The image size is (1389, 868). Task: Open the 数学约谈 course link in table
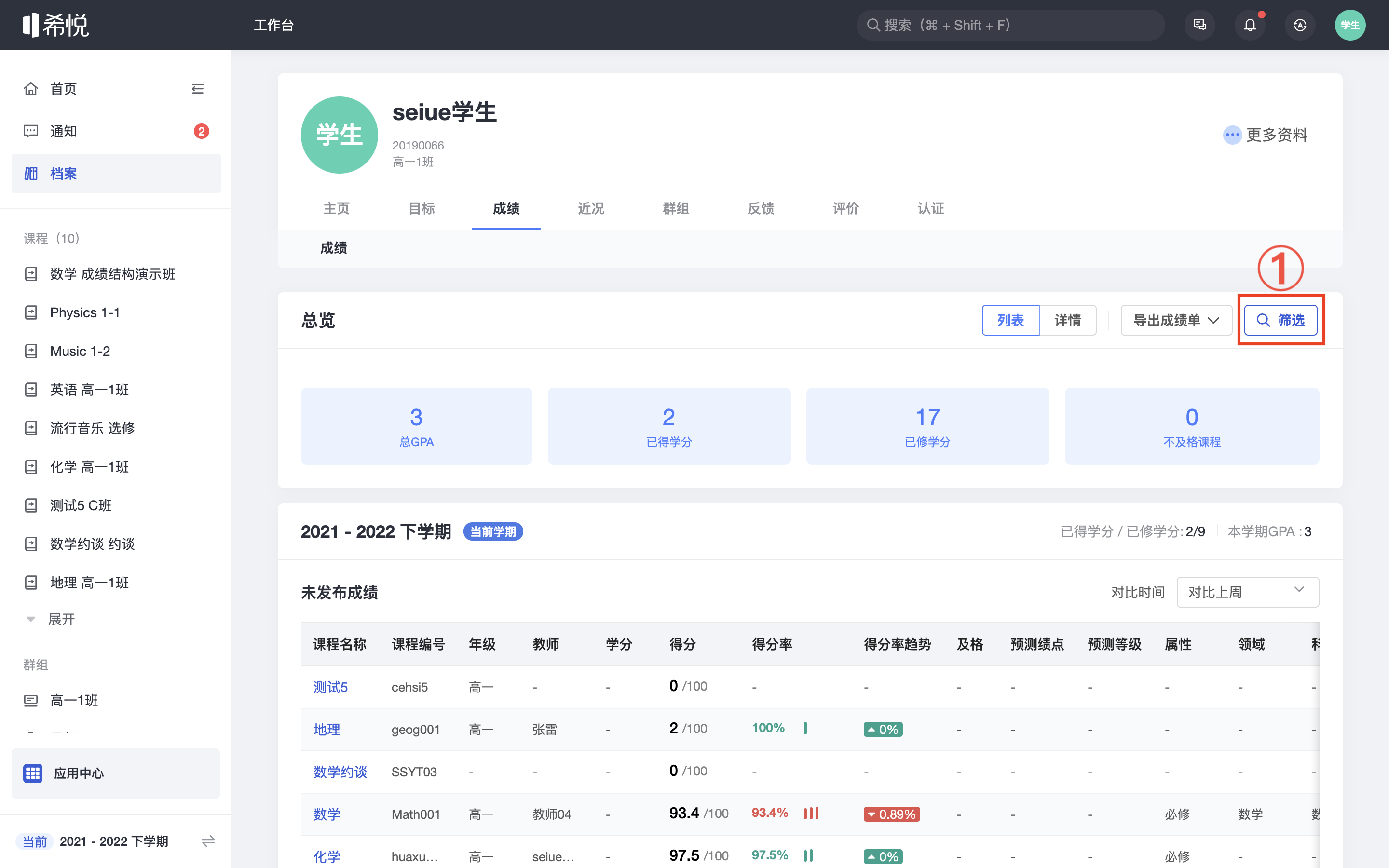coord(340,772)
